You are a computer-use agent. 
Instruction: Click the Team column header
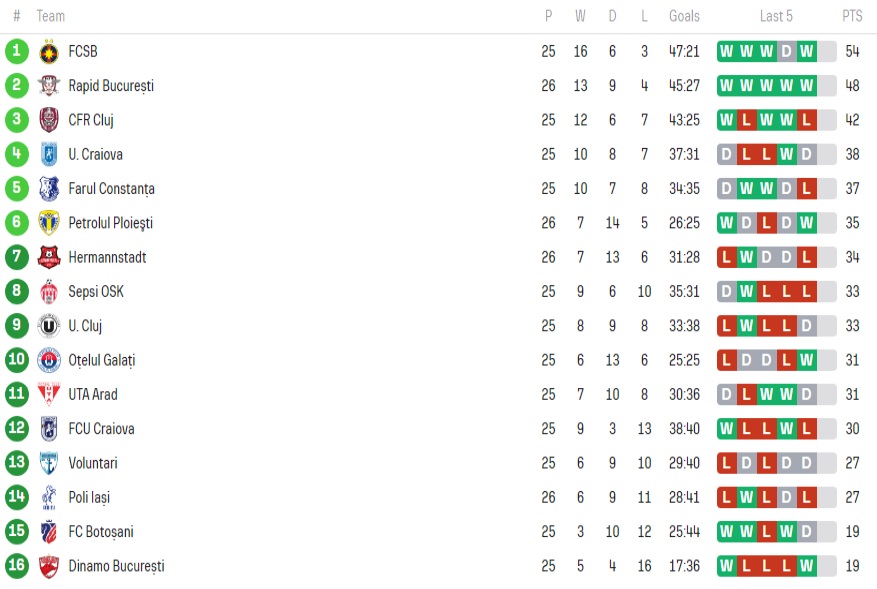tap(51, 16)
